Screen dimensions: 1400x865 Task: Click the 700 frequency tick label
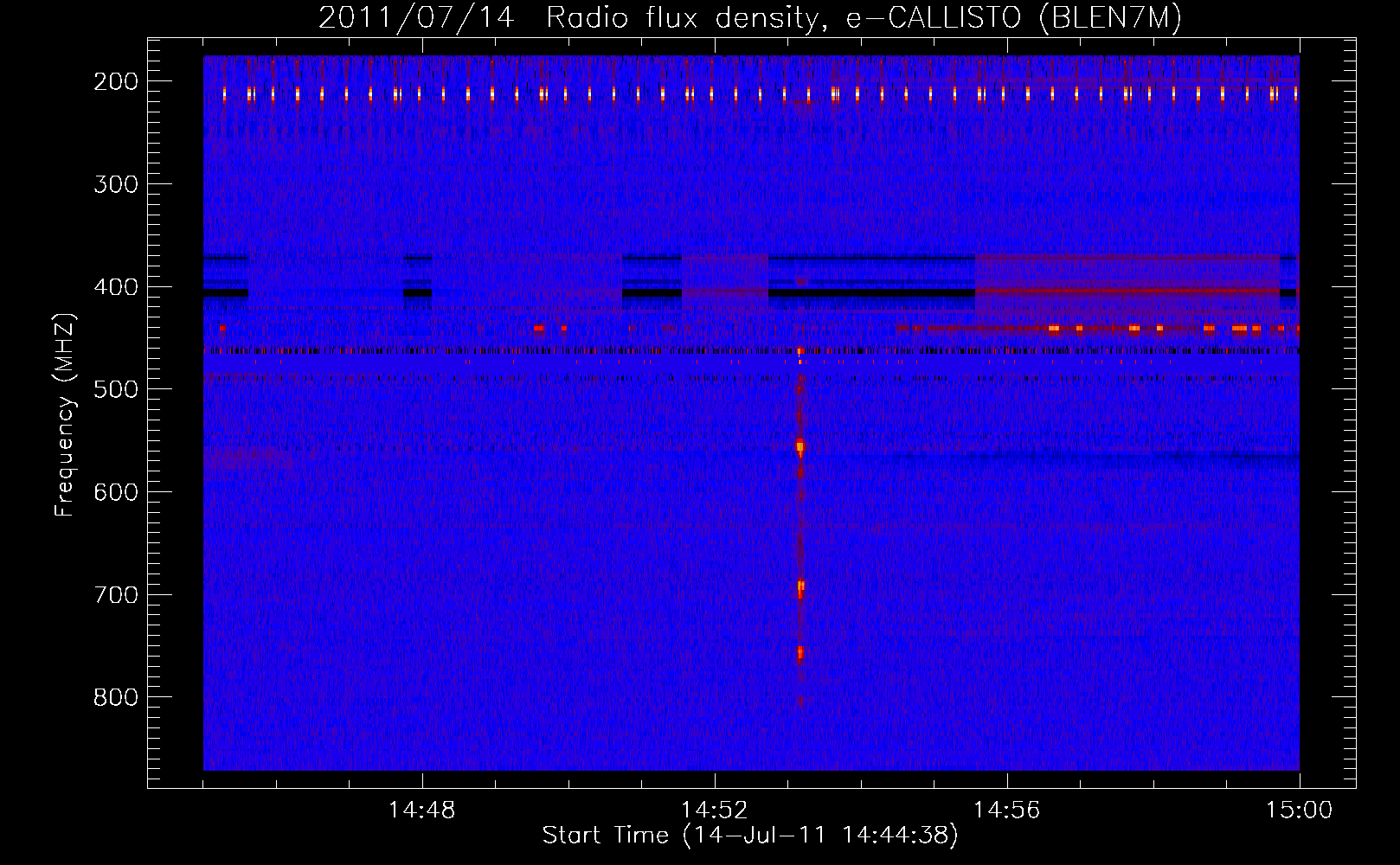[116, 595]
